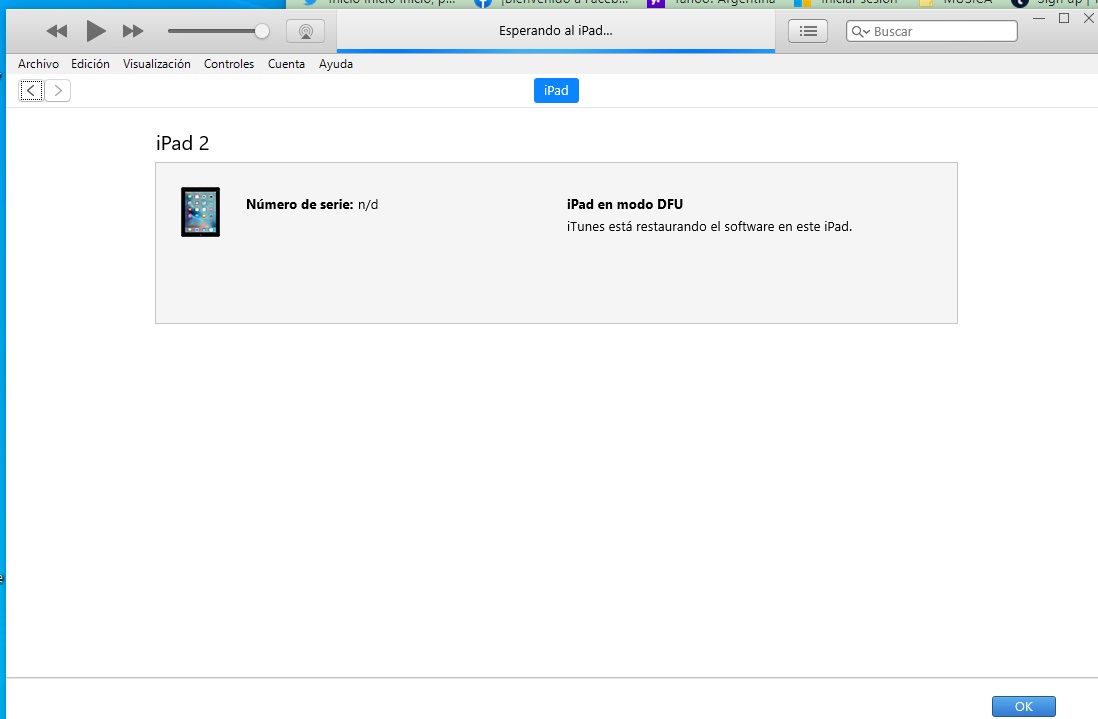1098x719 pixels.
Task: Click the Número de serie label
Action: click(300, 204)
